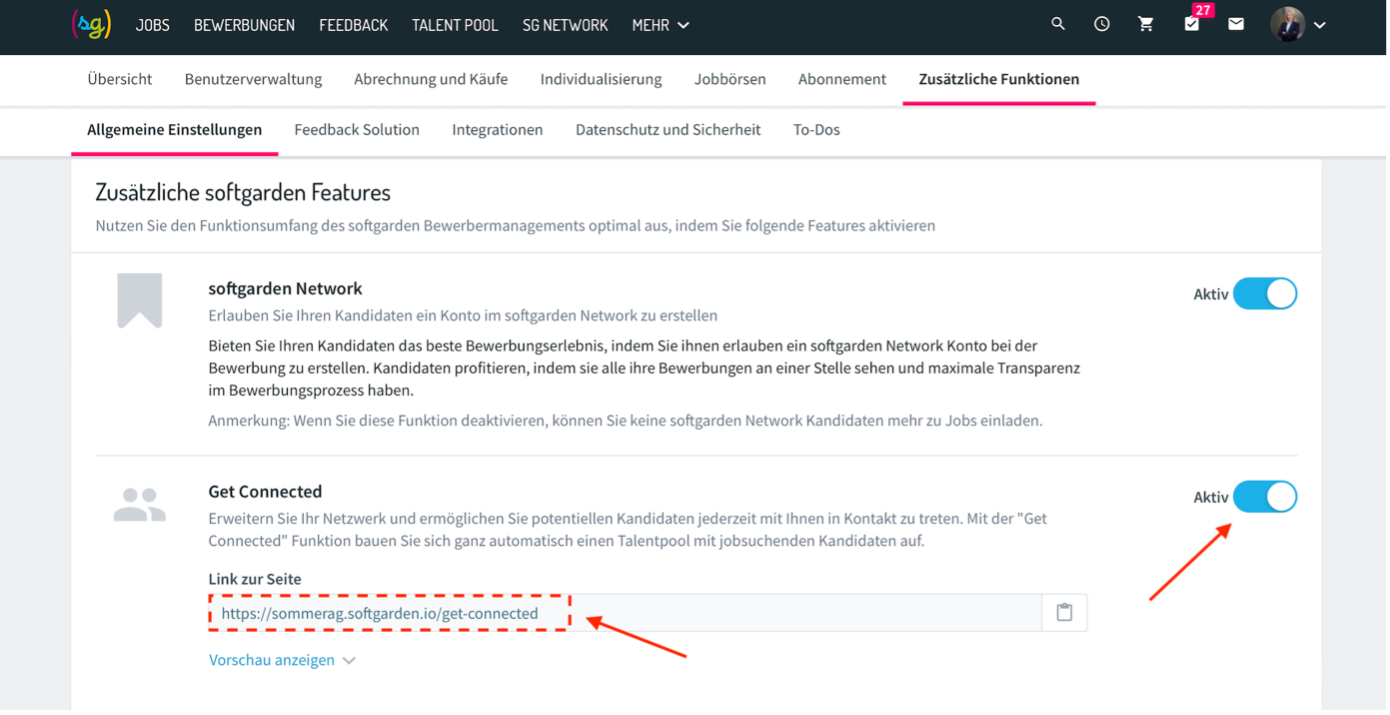This screenshot has width=1390, height=715.
Task: Open FEEDBACK in top navigation
Action: (x=353, y=25)
